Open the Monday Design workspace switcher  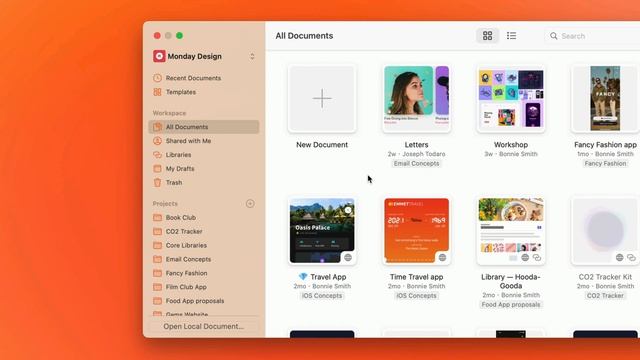(x=252, y=56)
